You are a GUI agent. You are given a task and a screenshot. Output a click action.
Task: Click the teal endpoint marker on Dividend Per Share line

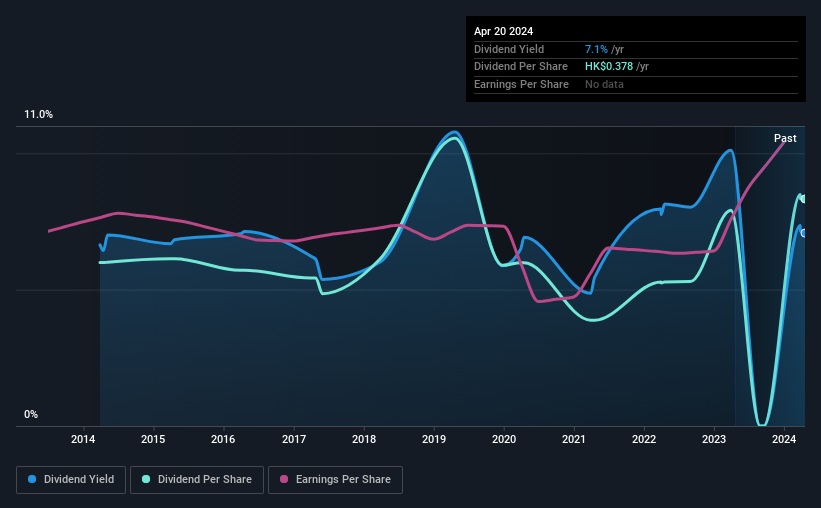pos(803,199)
